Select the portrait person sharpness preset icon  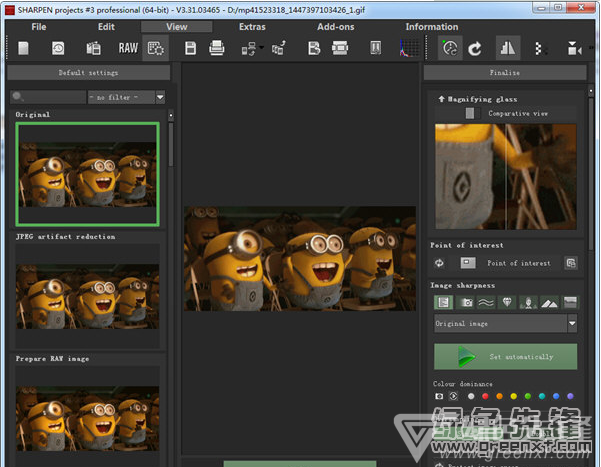[528, 303]
